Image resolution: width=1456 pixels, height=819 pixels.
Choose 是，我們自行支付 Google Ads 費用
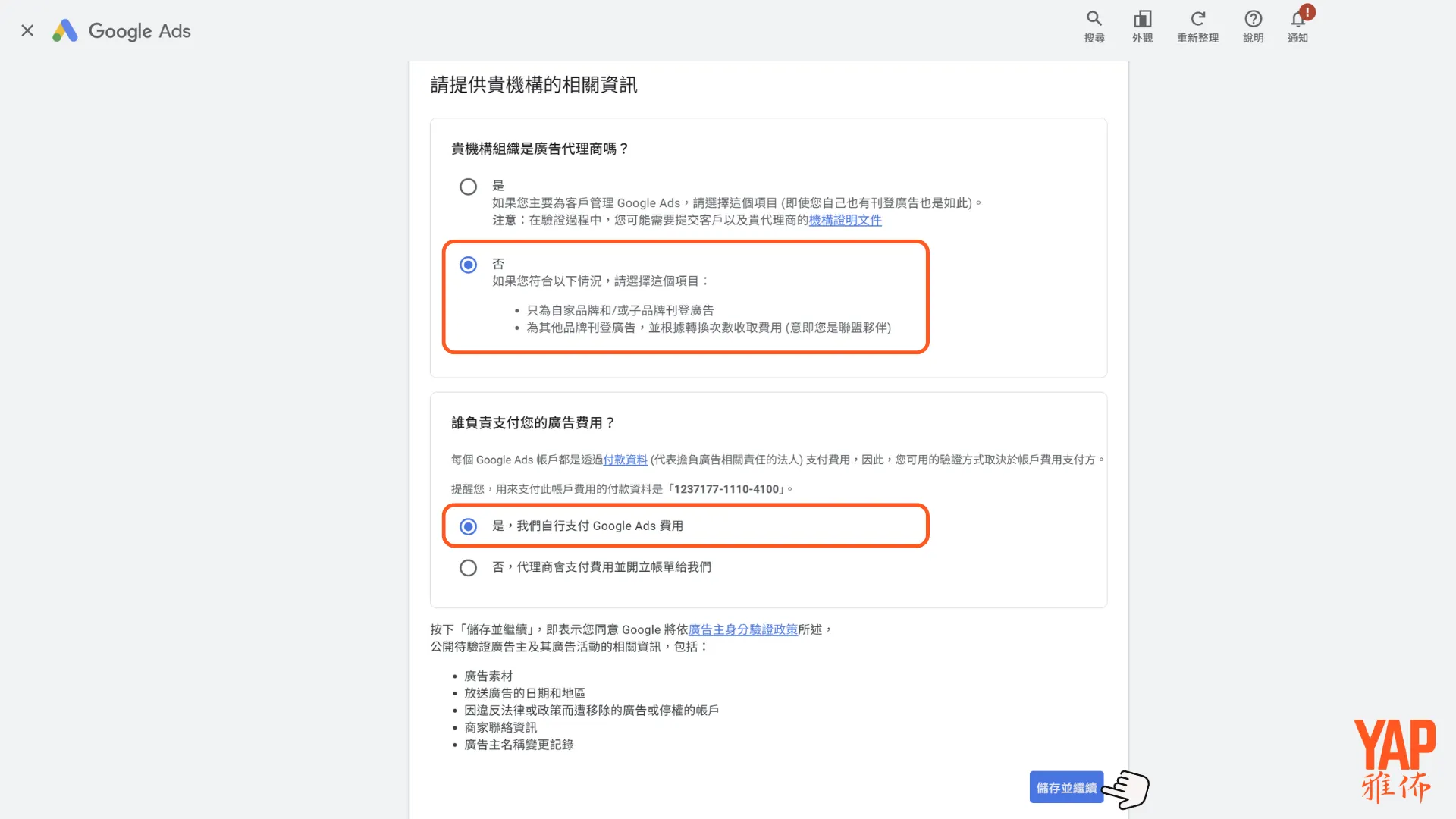coord(468,526)
